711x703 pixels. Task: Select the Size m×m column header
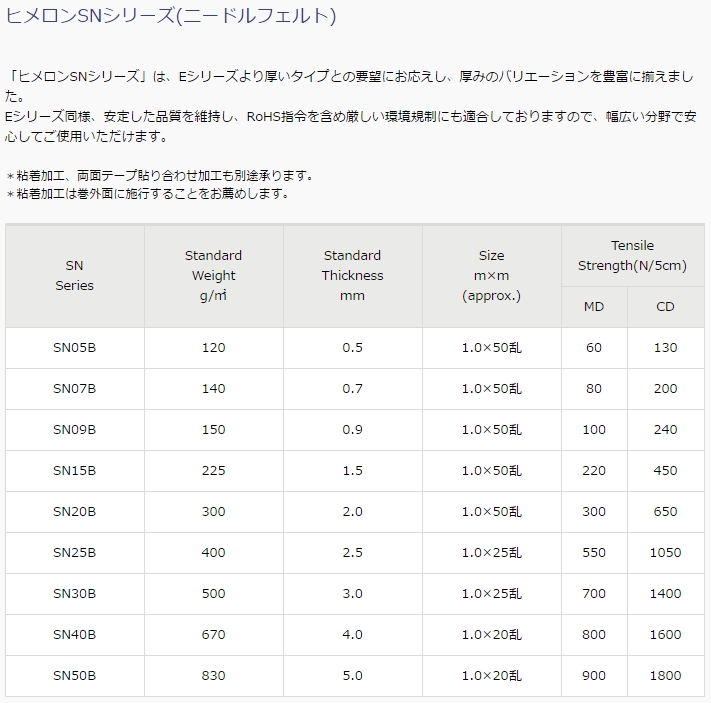coord(491,275)
